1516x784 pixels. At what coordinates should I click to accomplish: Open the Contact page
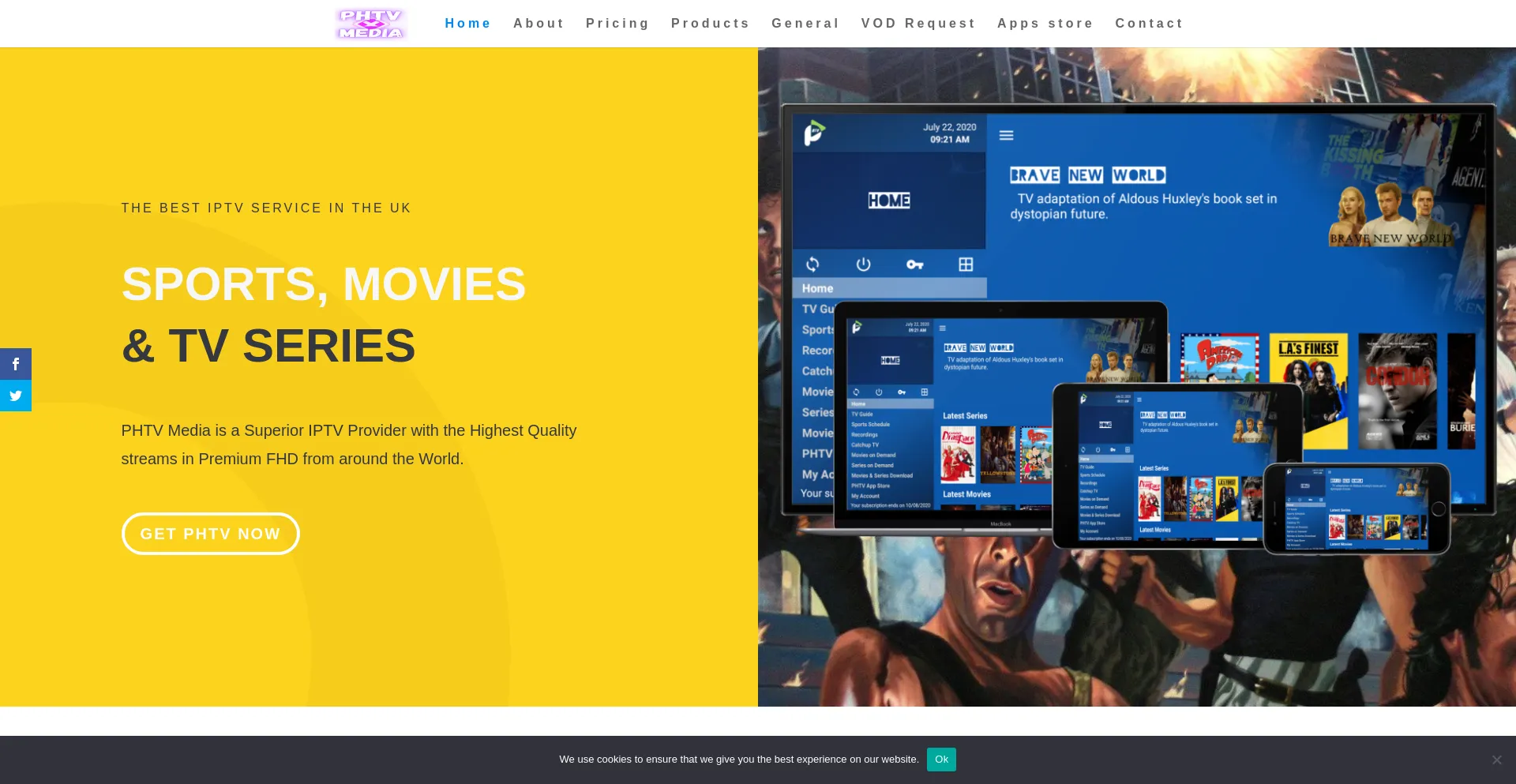click(1149, 24)
